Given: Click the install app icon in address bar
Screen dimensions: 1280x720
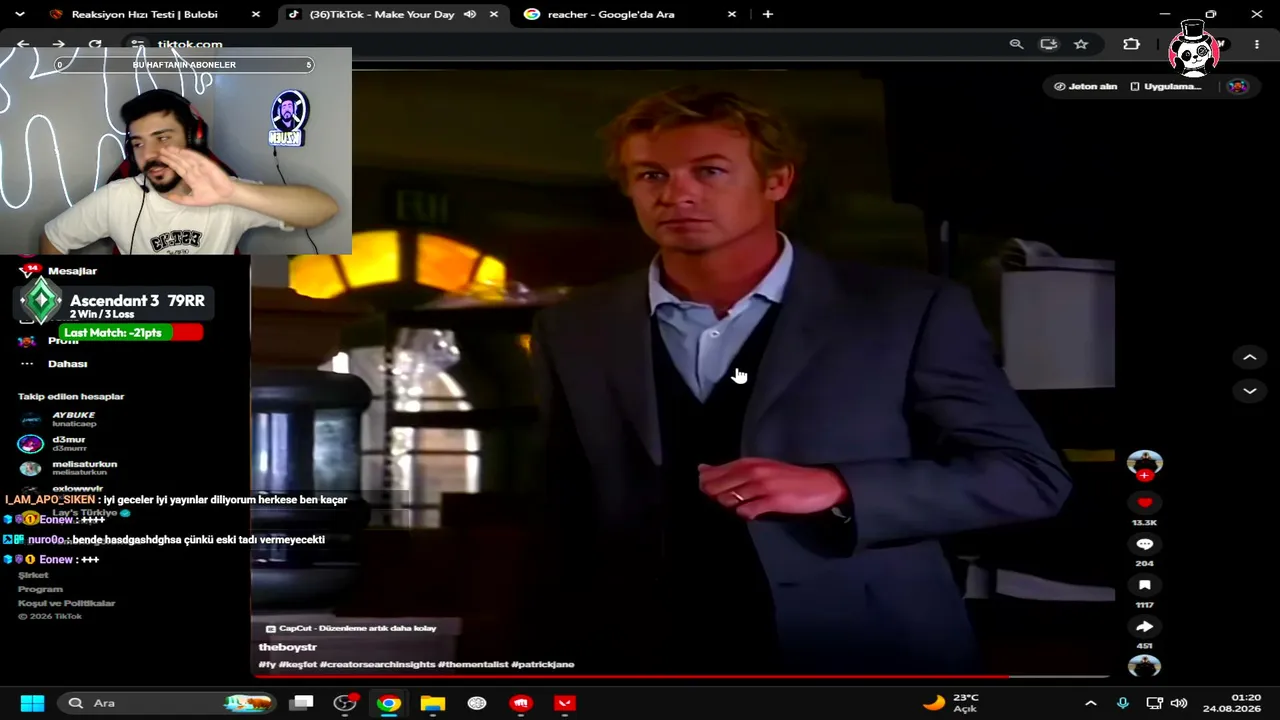Looking at the screenshot, I should pyautogui.click(x=1048, y=44).
